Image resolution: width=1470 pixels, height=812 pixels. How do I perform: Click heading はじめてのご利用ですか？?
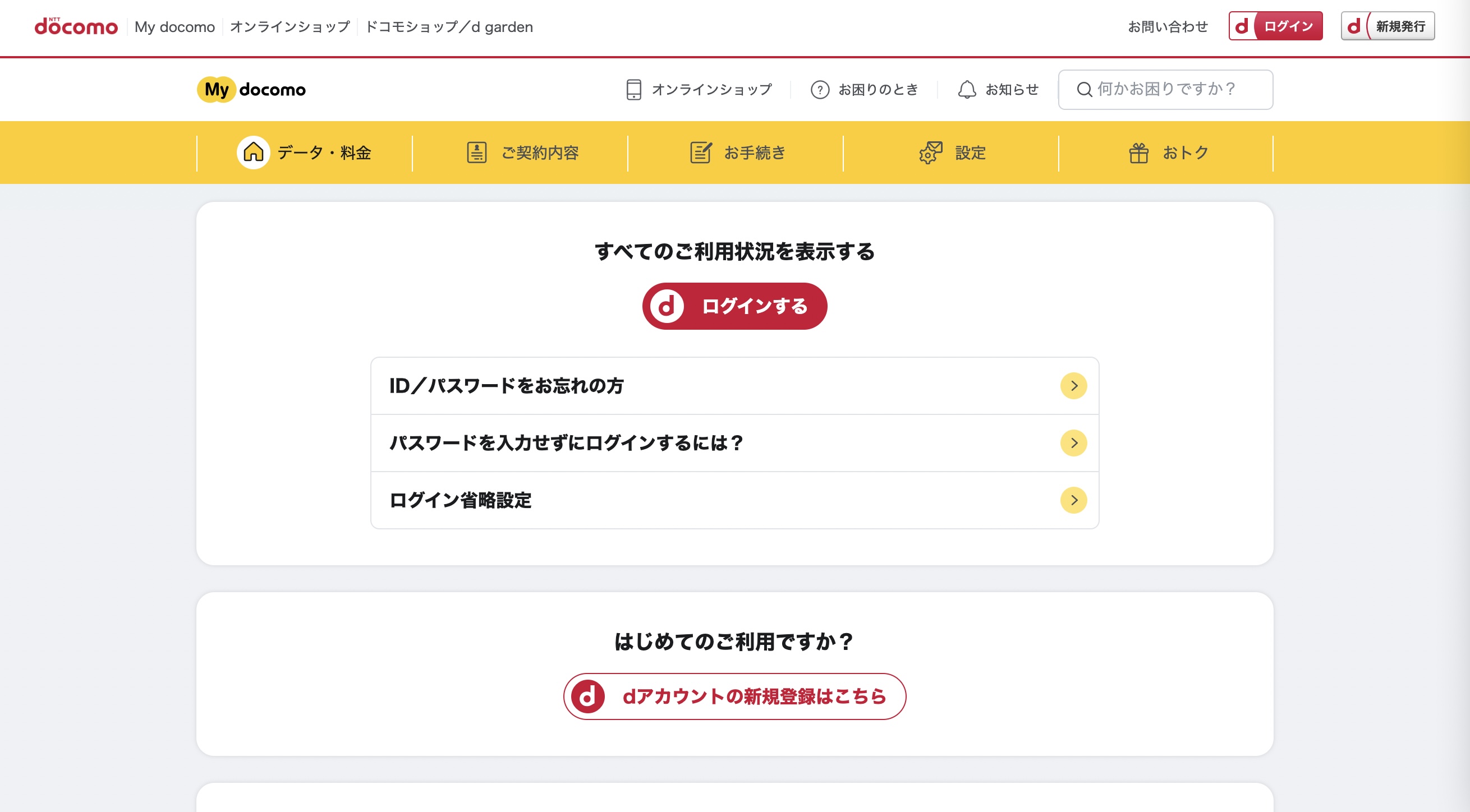[734, 642]
